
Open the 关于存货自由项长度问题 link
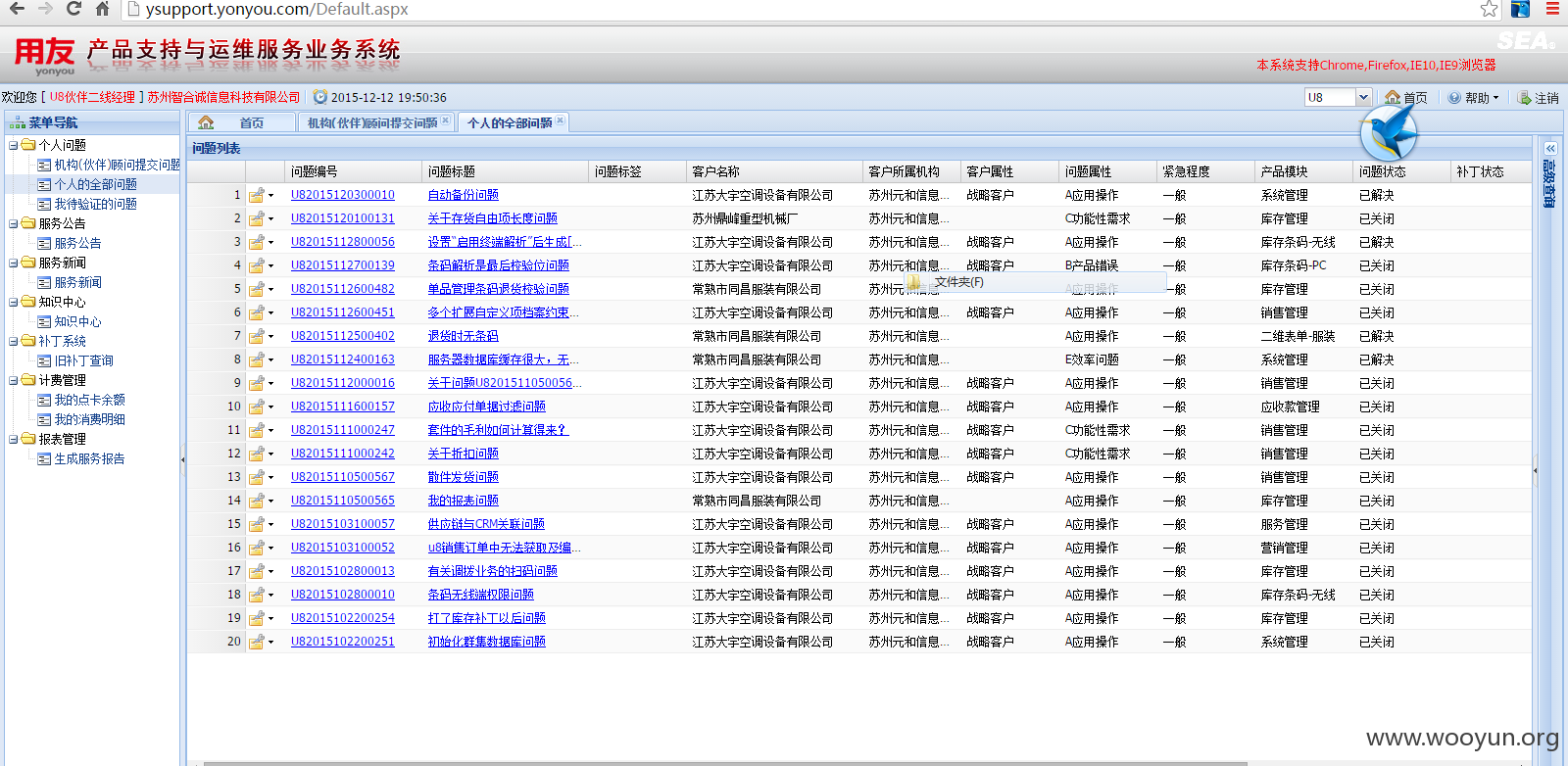coord(492,218)
